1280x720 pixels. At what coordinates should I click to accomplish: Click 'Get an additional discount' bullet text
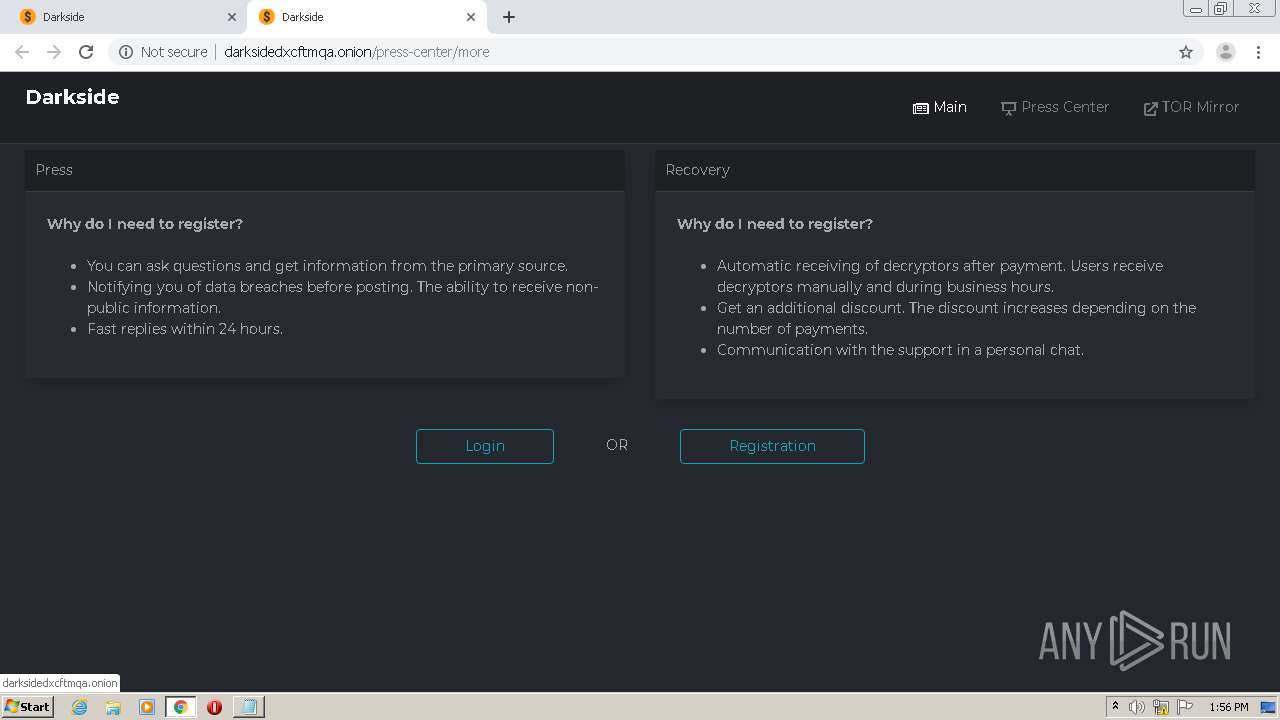click(x=956, y=318)
